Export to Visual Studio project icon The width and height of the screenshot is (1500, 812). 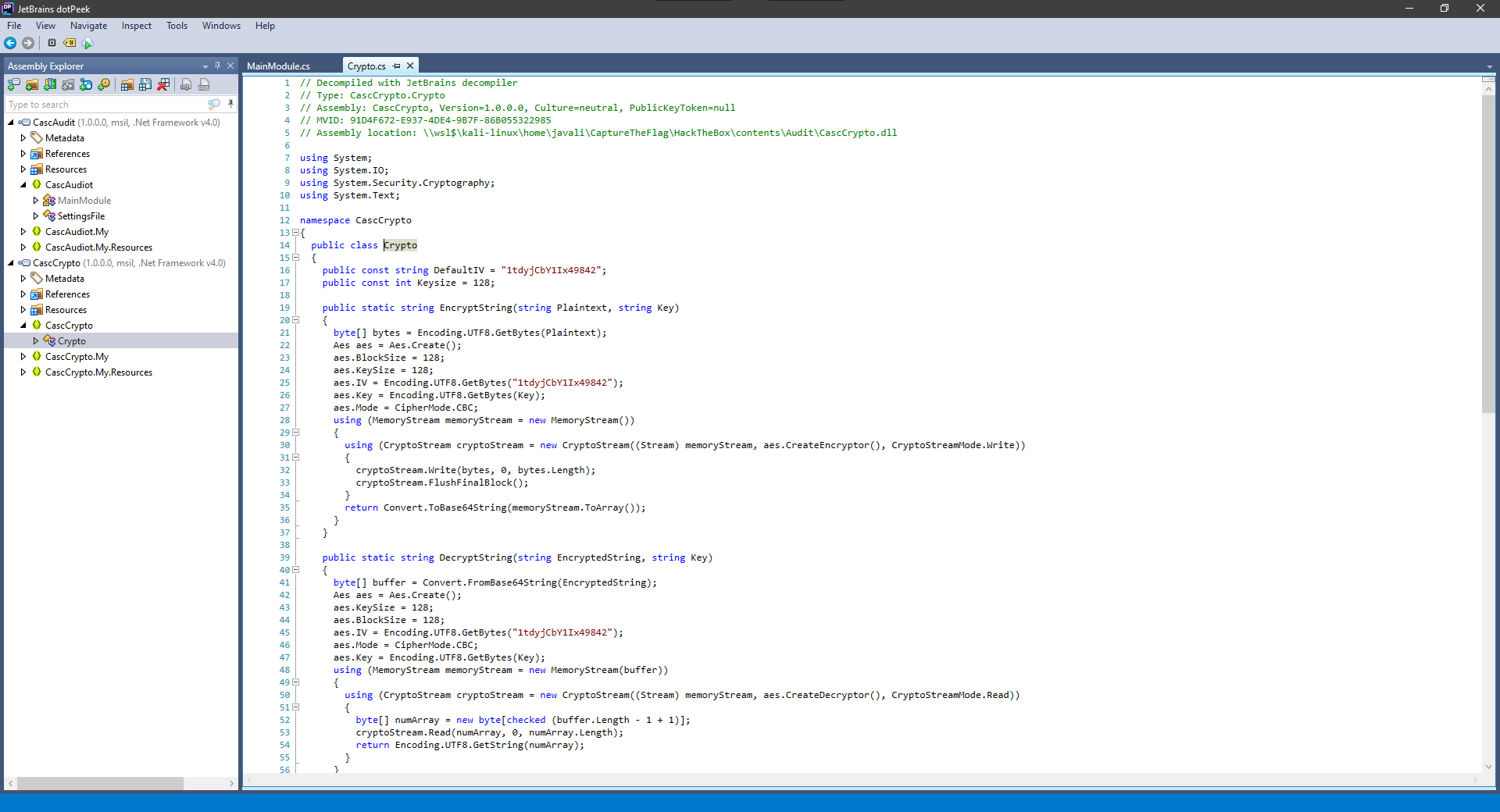pyautogui.click(x=186, y=84)
